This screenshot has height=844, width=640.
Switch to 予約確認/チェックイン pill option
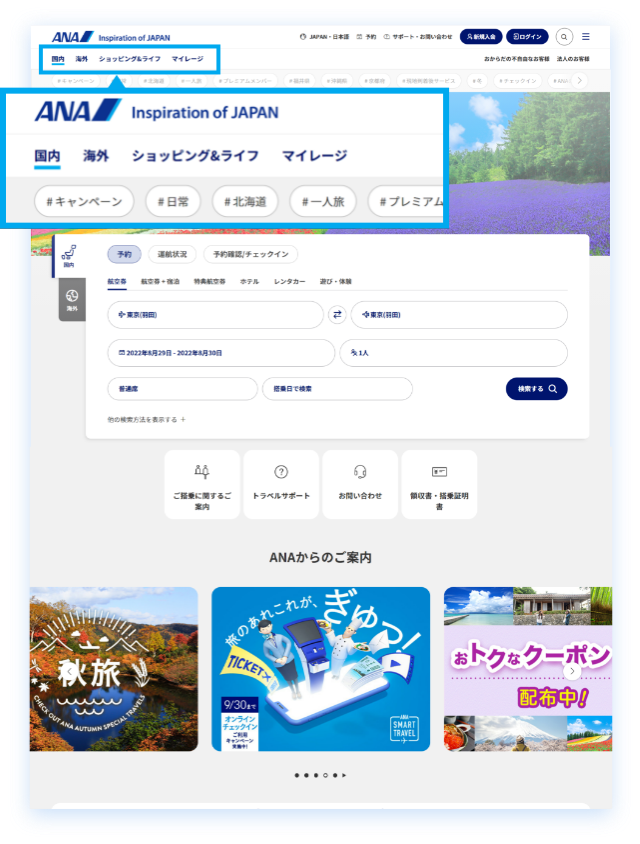click(x=250, y=254)
